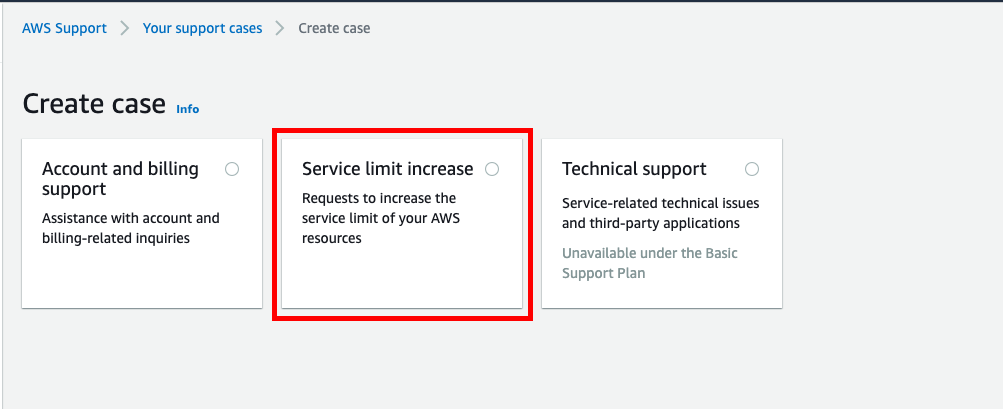Click the Create case page heading

coord(94,104)
